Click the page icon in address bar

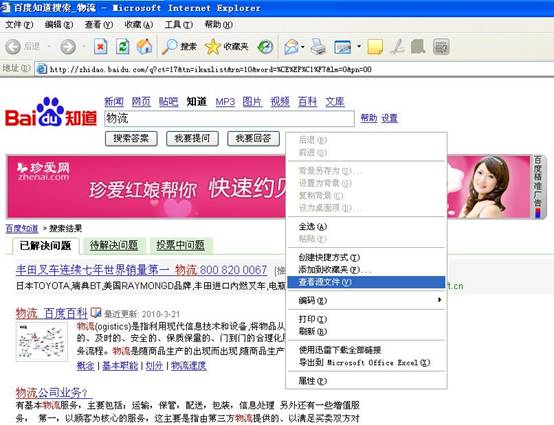click(42, 69)
